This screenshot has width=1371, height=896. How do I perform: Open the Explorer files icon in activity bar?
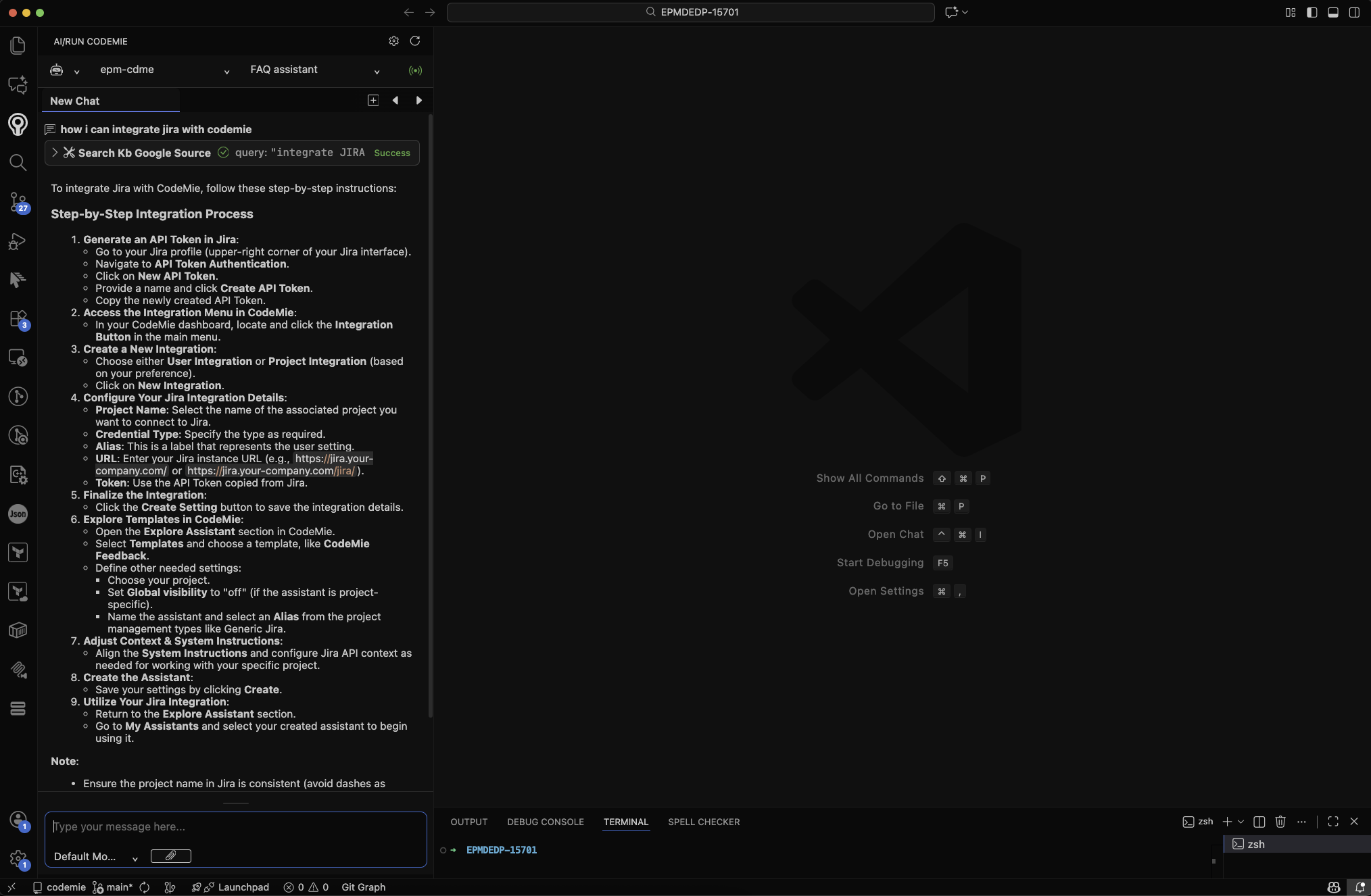18,46
